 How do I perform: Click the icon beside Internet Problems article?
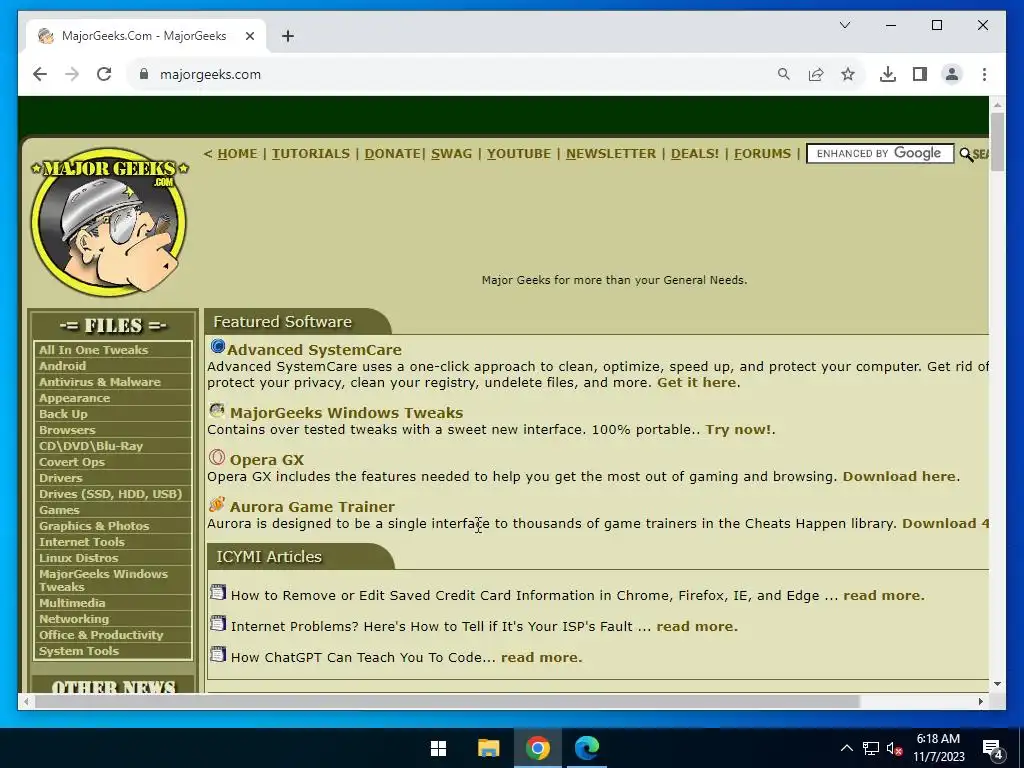pyautogui.click(x=217, y=623)
